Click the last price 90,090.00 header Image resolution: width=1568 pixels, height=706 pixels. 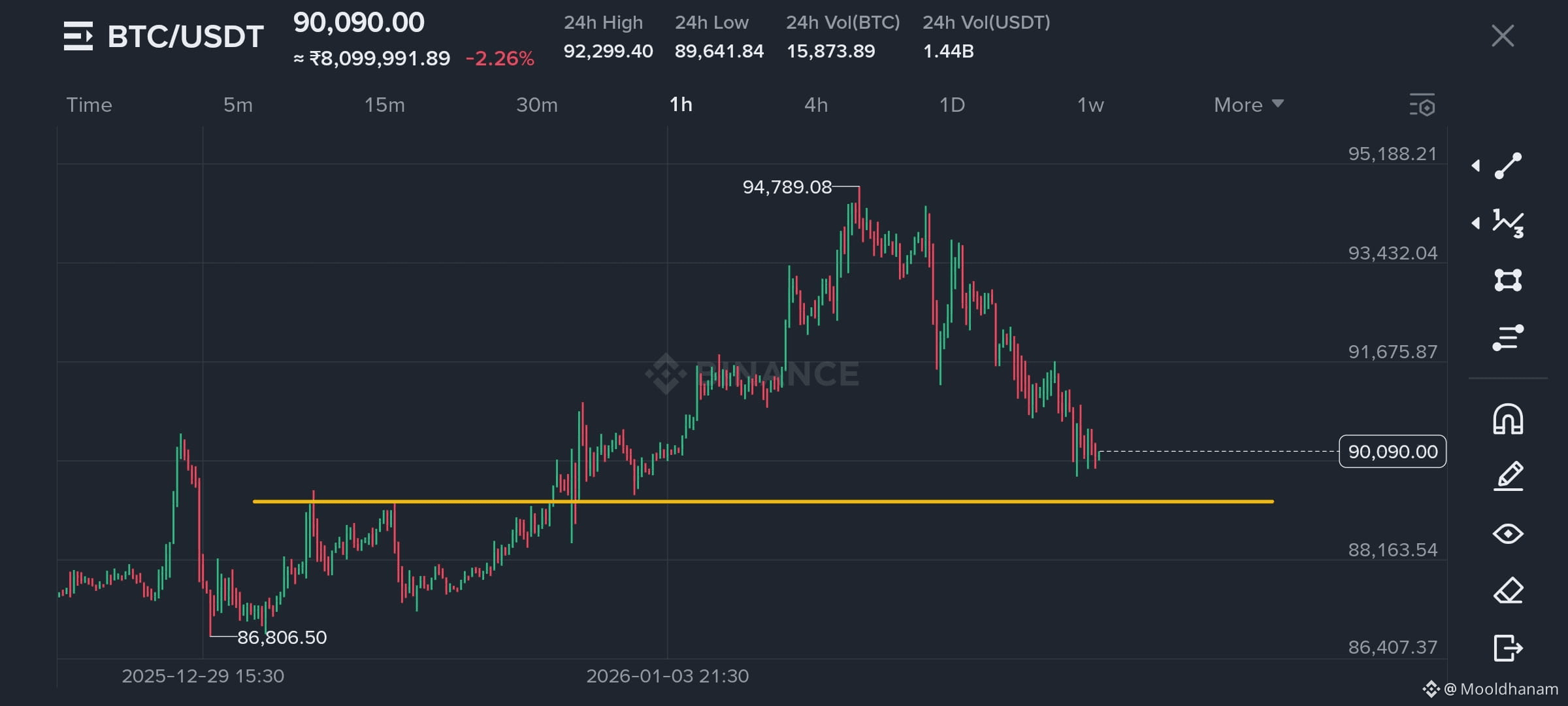pos(359,23)
